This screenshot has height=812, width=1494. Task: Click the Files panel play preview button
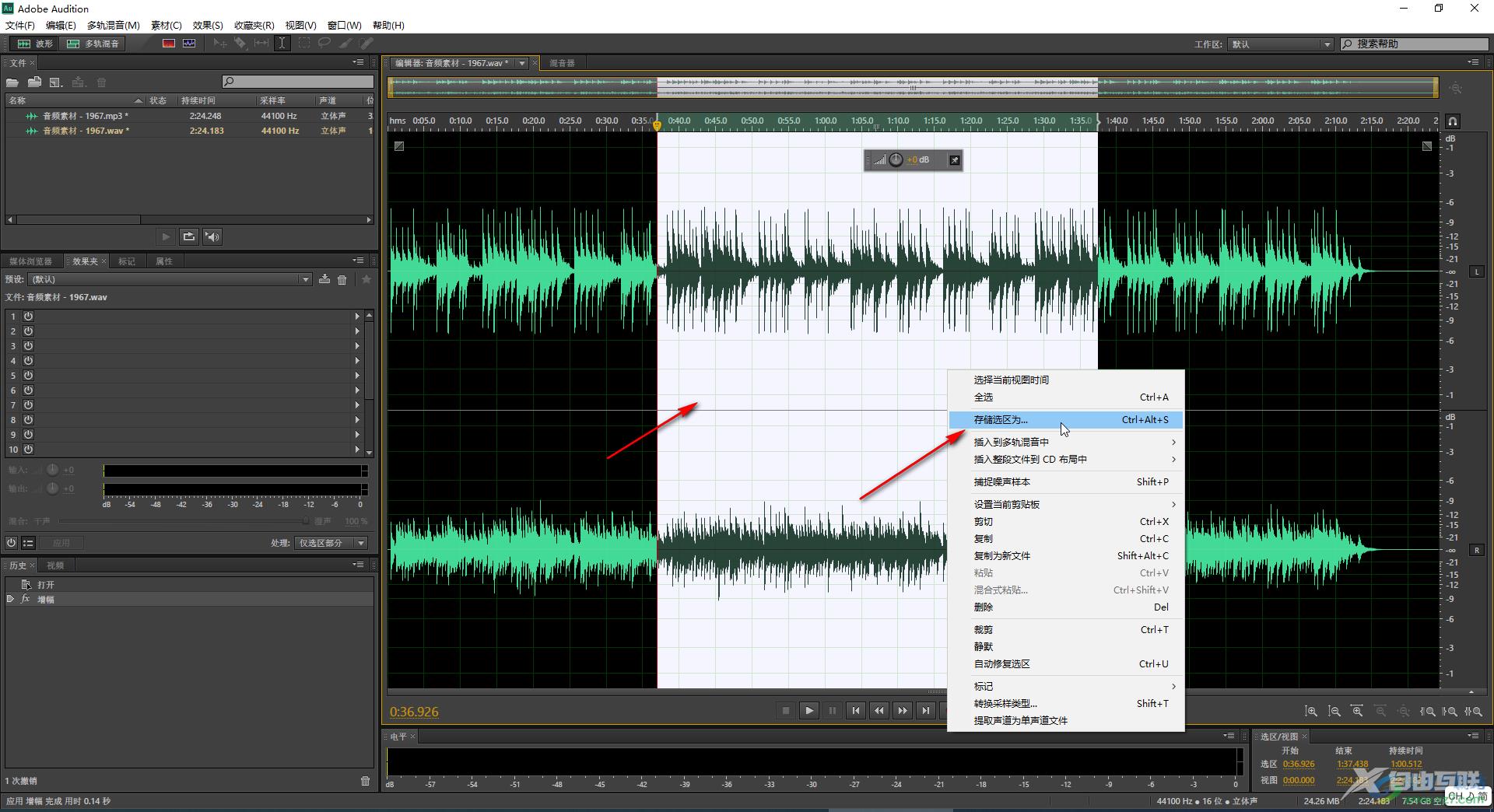tap(166, 236)
